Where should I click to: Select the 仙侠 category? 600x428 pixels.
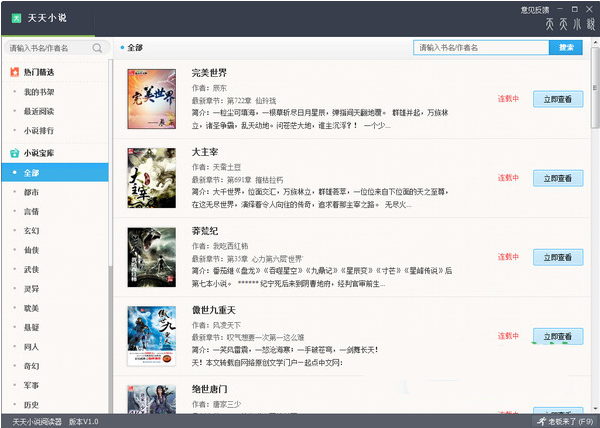pyautogui.click(x=31, y=250)
